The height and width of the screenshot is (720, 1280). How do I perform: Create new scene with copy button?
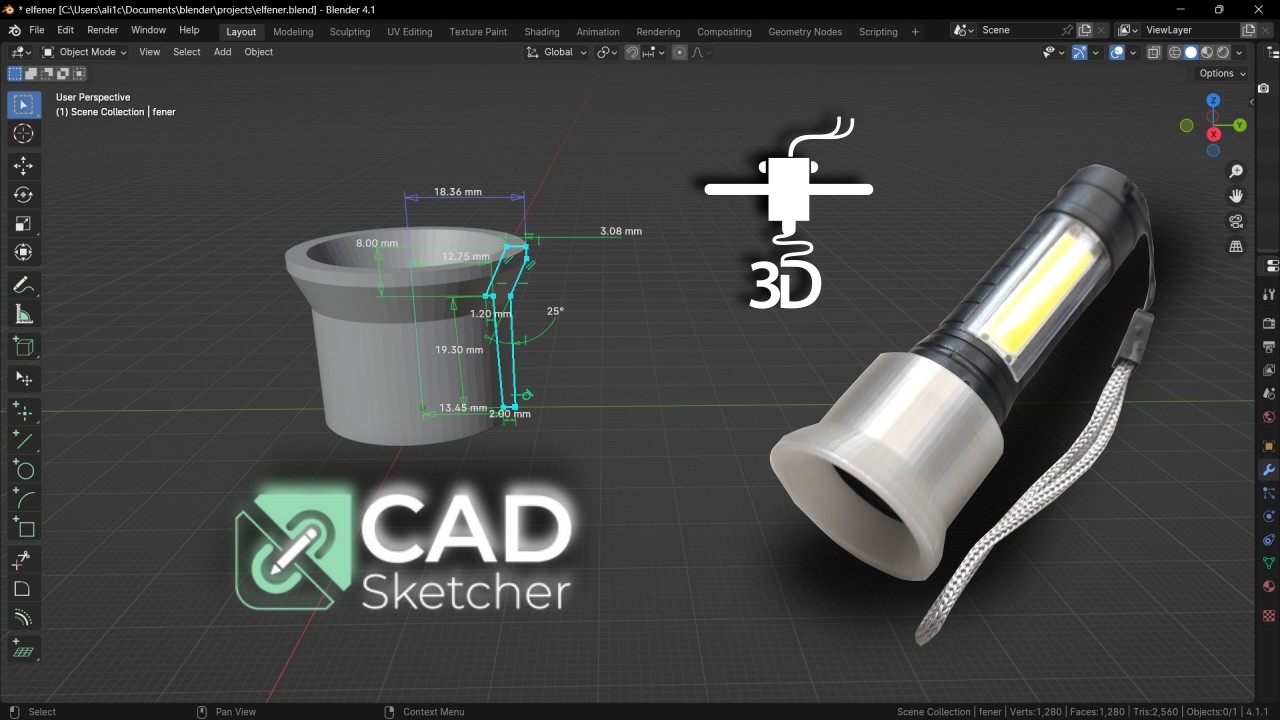click(1084, 30)
